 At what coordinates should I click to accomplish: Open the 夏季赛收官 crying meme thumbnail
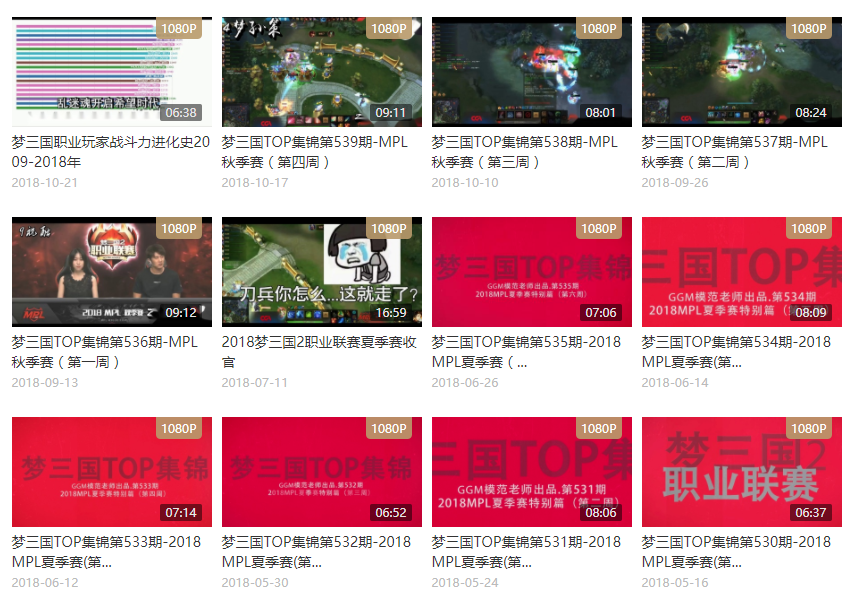(322, 272)
